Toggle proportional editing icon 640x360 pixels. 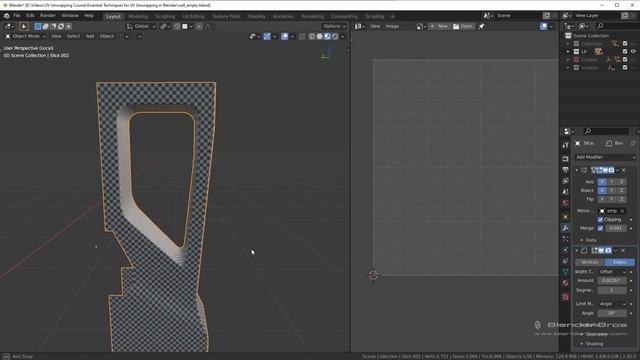click(199, 26)
